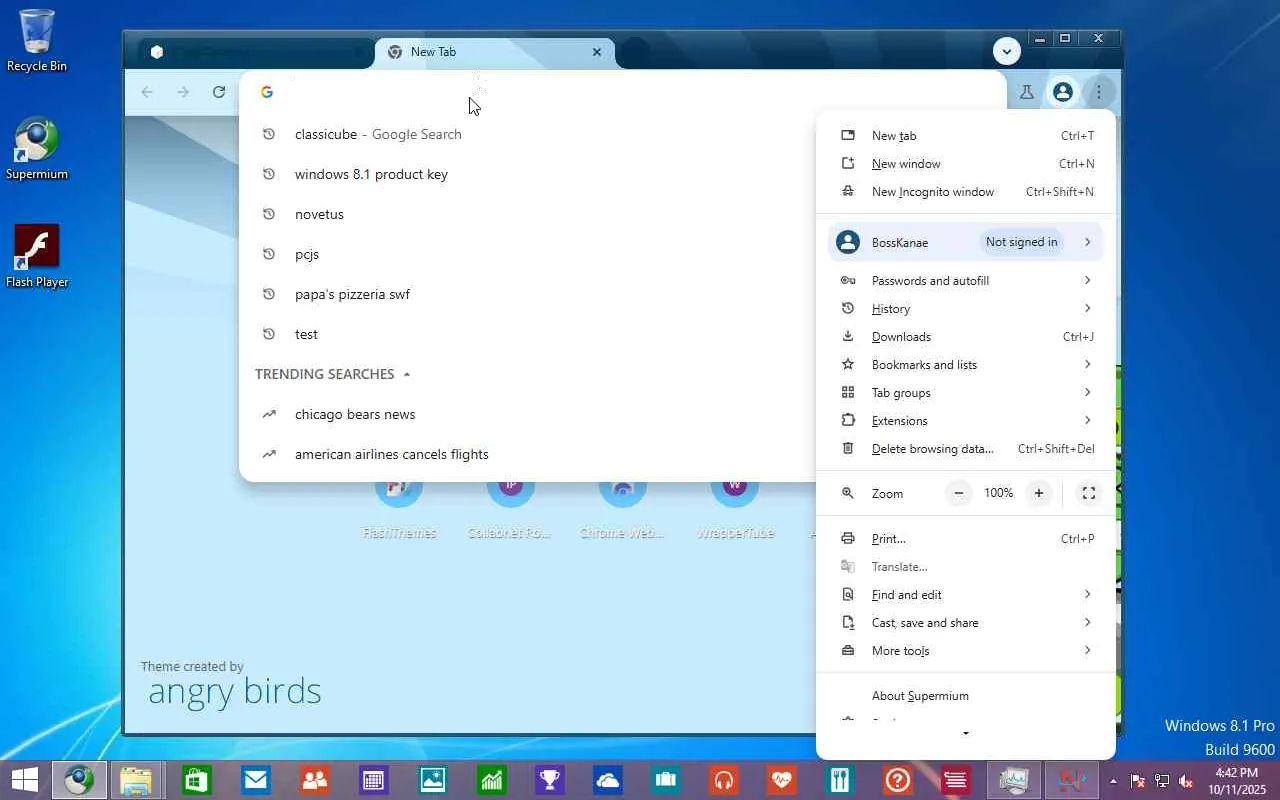Select the Flash Player desktop shortcut

click(x=37, y=257)
